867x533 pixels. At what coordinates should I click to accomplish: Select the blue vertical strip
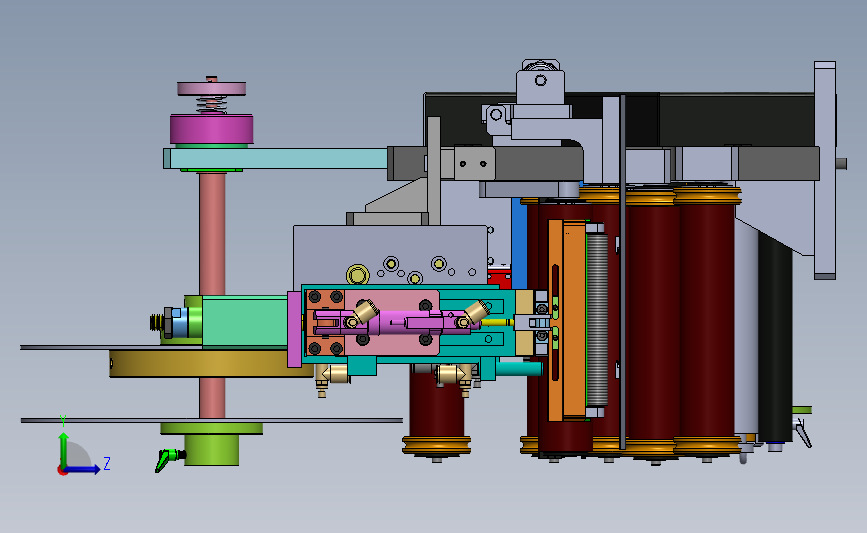(x=519, y=243)
